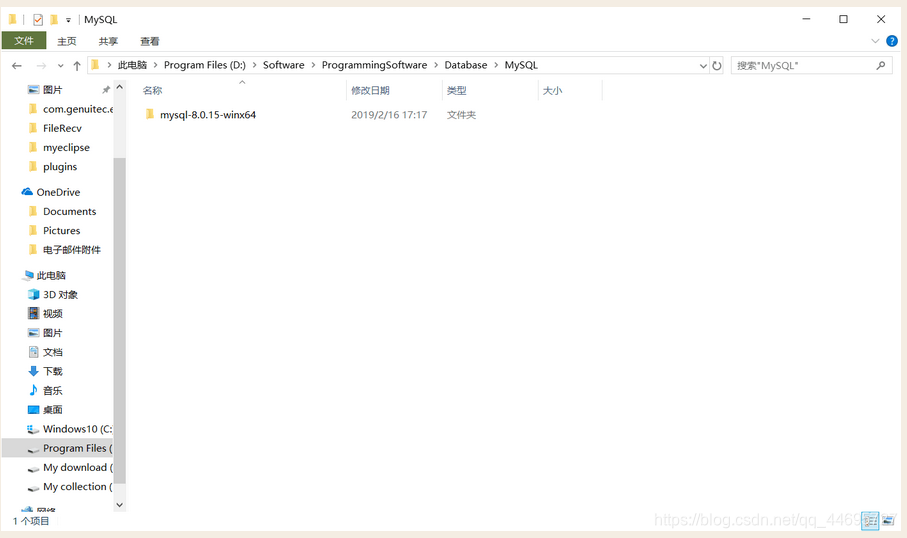Switch to details view icon in status bar
Viewport: 907px width, 538px height.
(x=870, y=521)
